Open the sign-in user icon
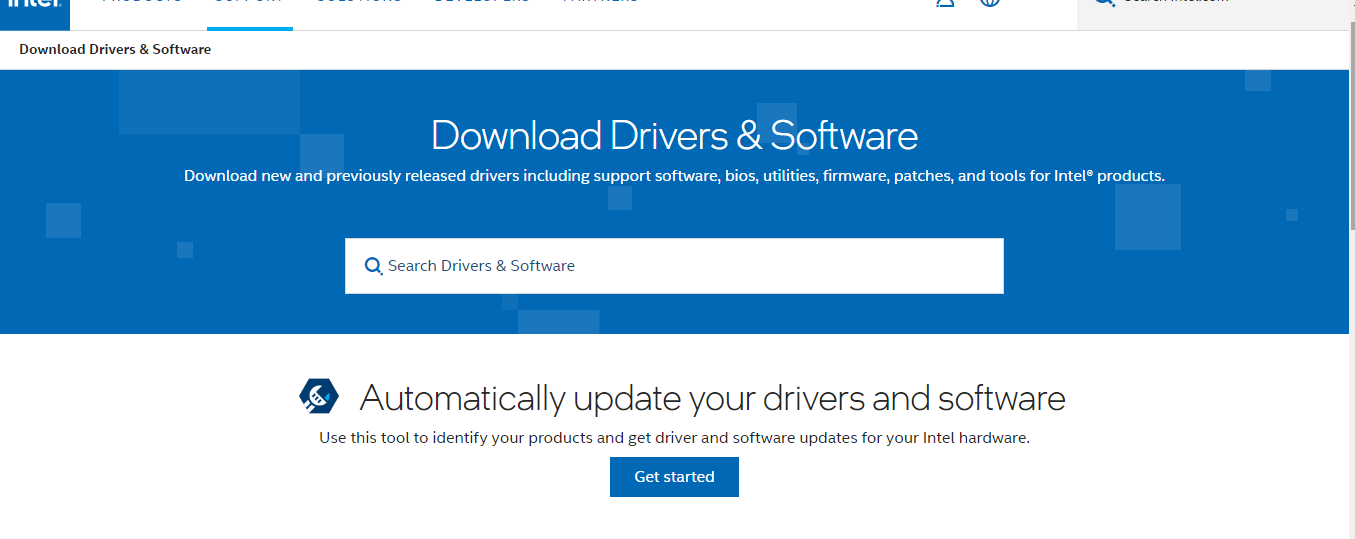 (x=944, y=3)
